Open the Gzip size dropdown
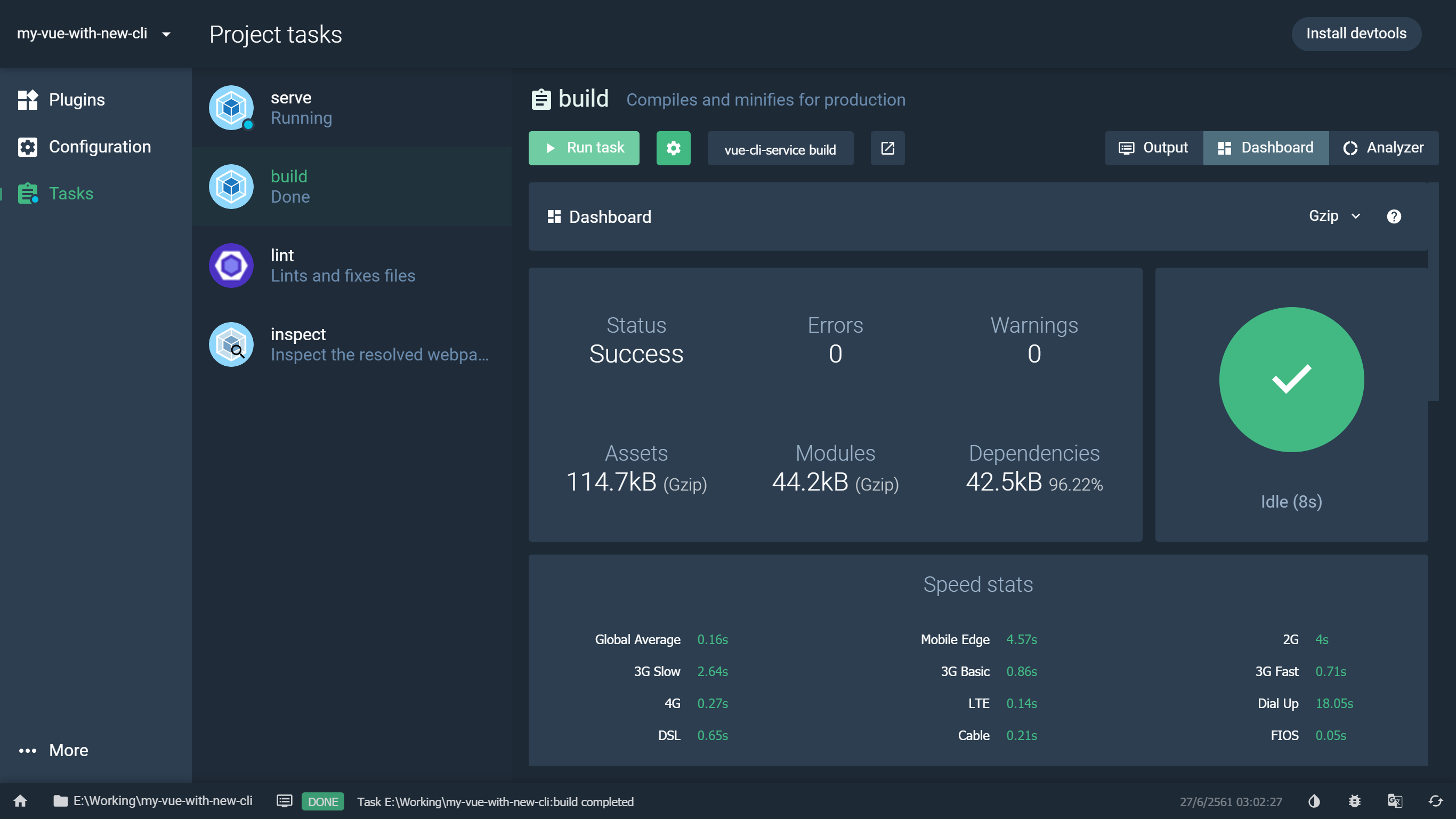The height and width of the screenshot is (819, 1456). pos(1333,216)
